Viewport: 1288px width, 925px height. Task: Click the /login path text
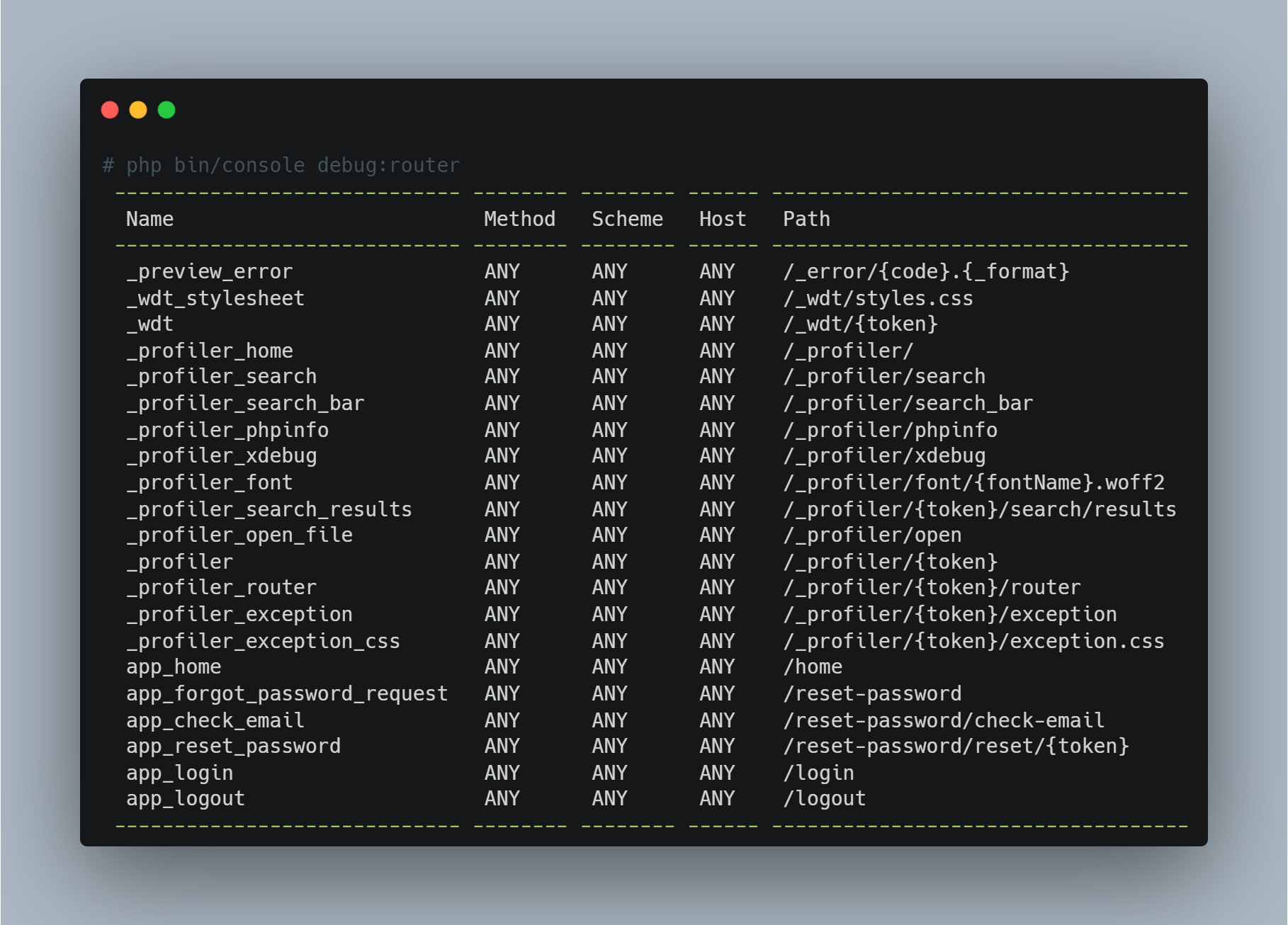[818, 773]
